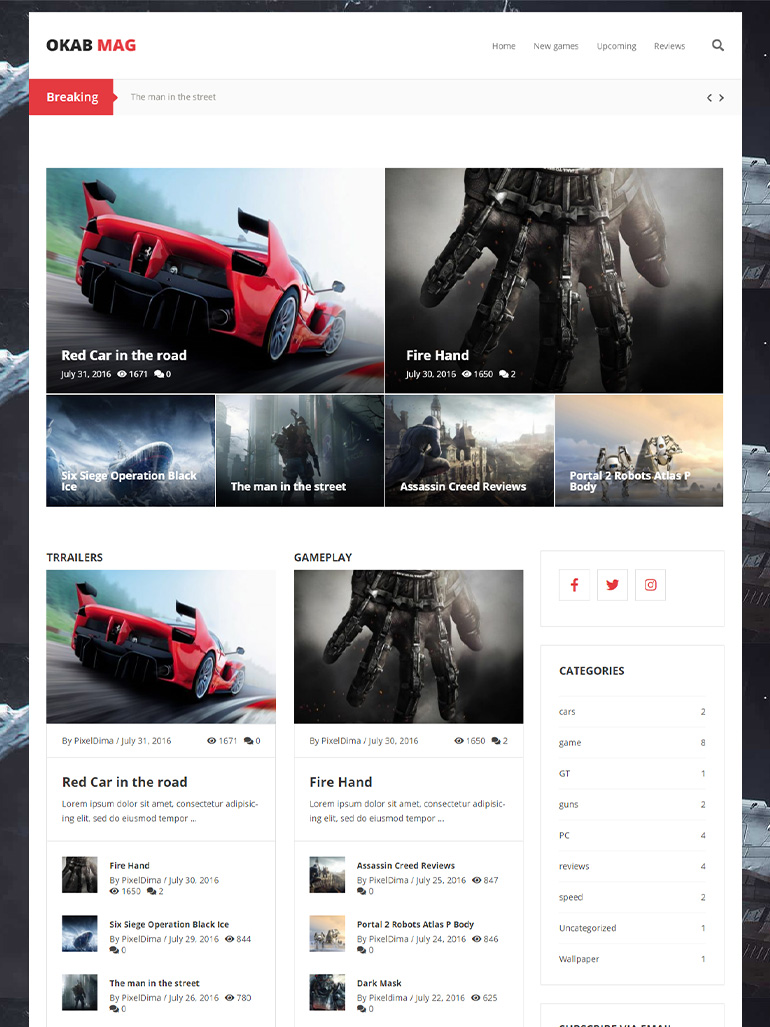Click the TRRAILERS section heading

(x=75, y=557)
